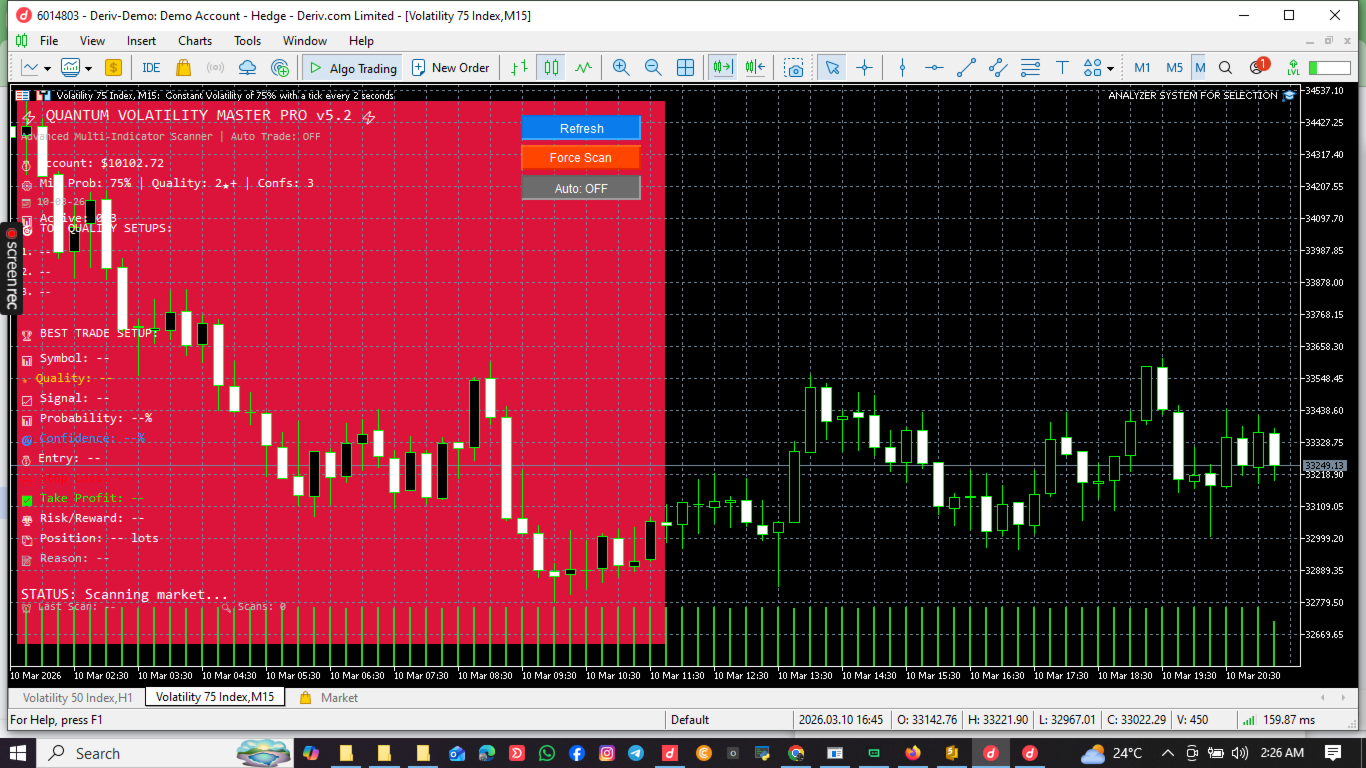The width and height of the screenshot is (1366, 768).
Task: Switch chart to line chart
Action: pos(583,68)
